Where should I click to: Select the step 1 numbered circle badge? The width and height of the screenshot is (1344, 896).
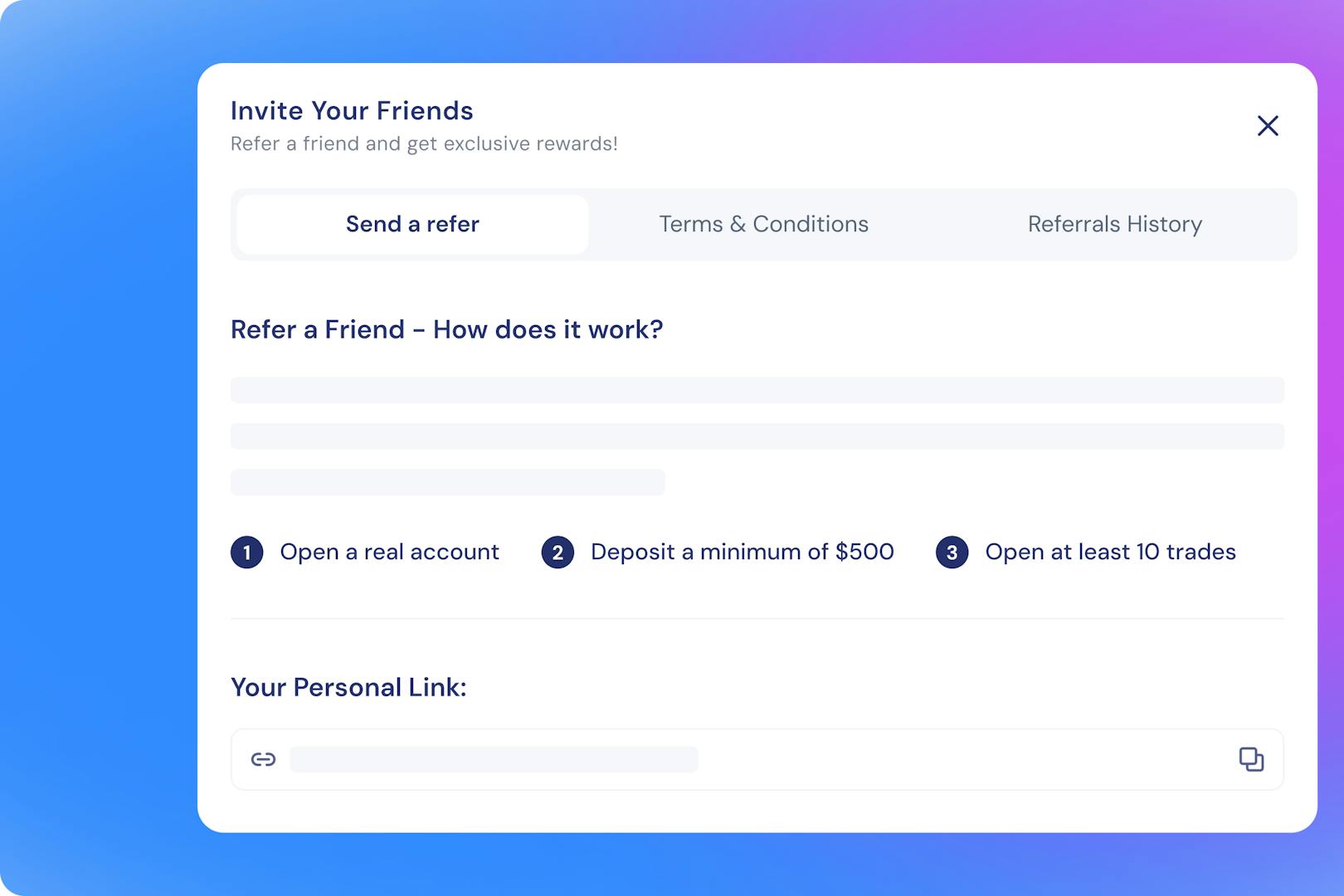(246, 552)
